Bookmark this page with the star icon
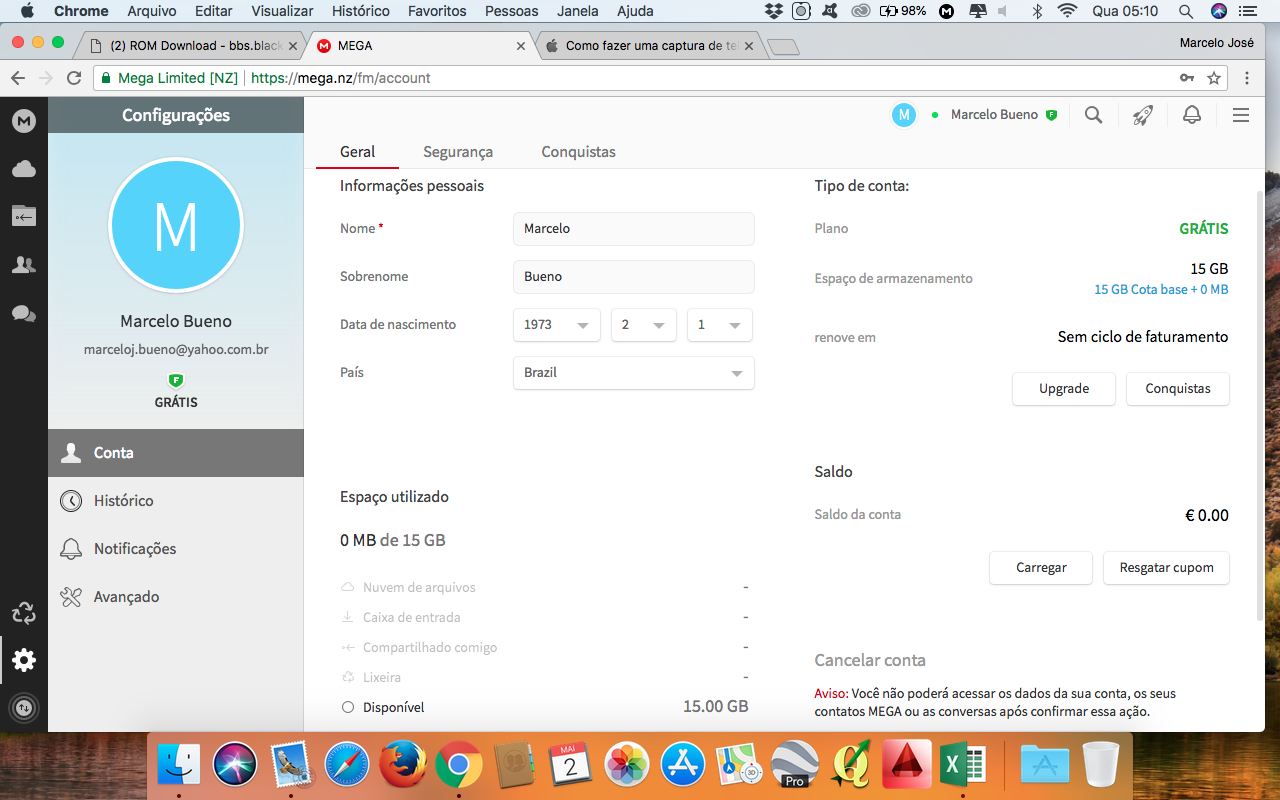Viewport: 1280px width, 800px height. pos(1214,78)
